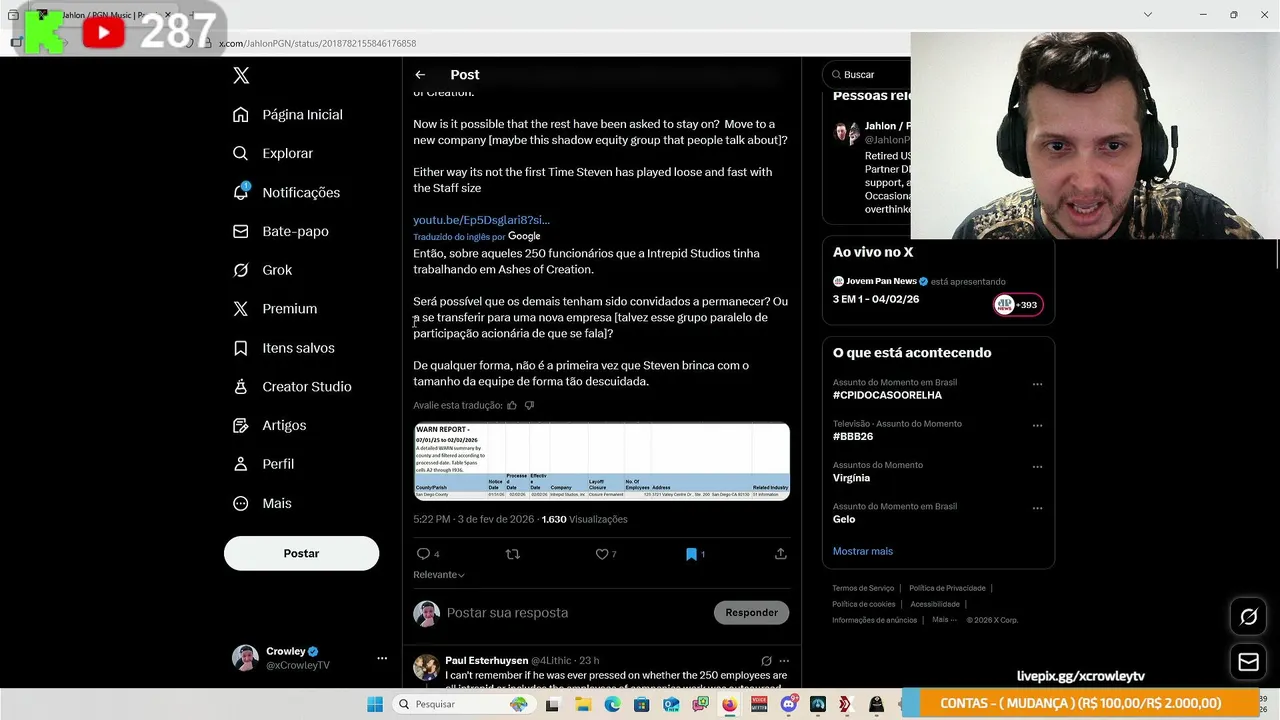Viewport: 1280px width, 720px height.
Task: Open File Explorer from the taskbar
Action: tap(582, 704)
